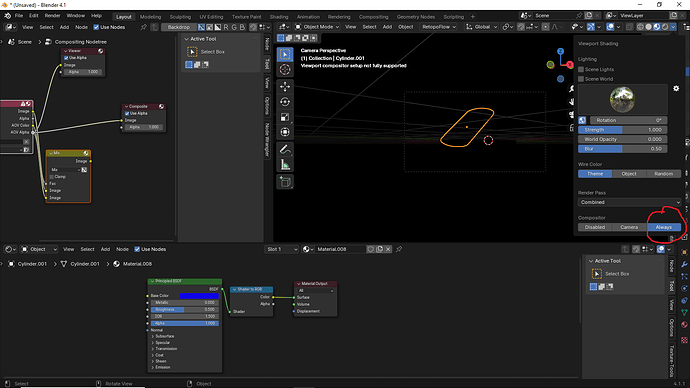
Task: Click the Material.008 name field
Action: click(x=340, y=249)
